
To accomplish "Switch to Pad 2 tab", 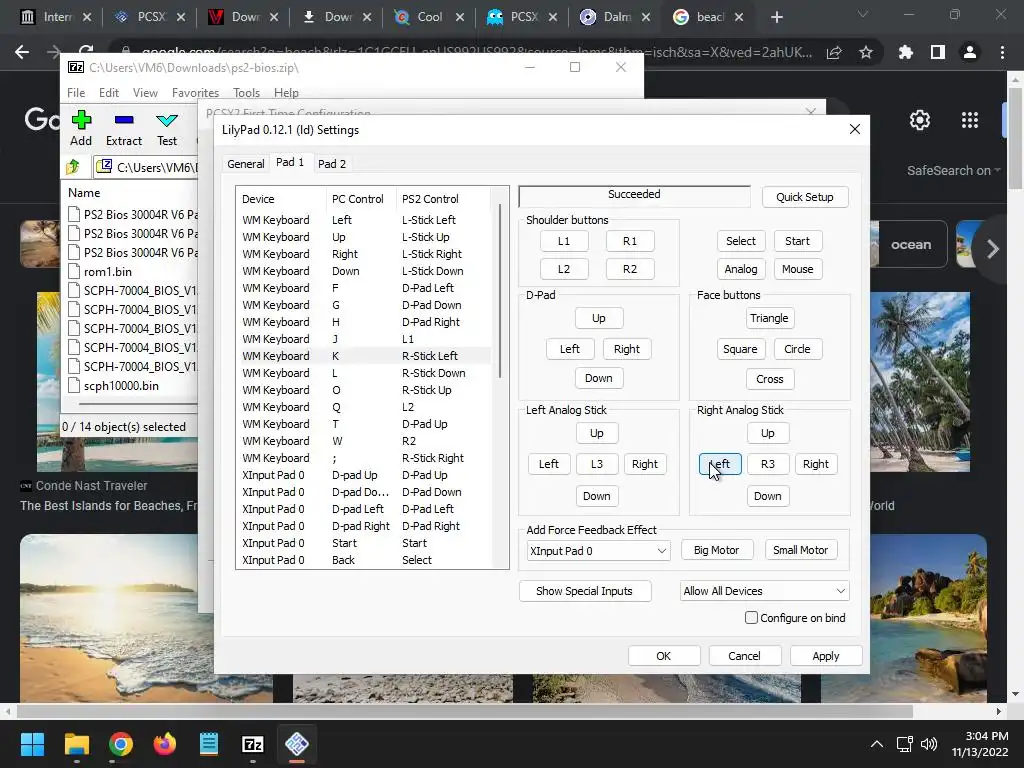I will (x=332, y=164).
